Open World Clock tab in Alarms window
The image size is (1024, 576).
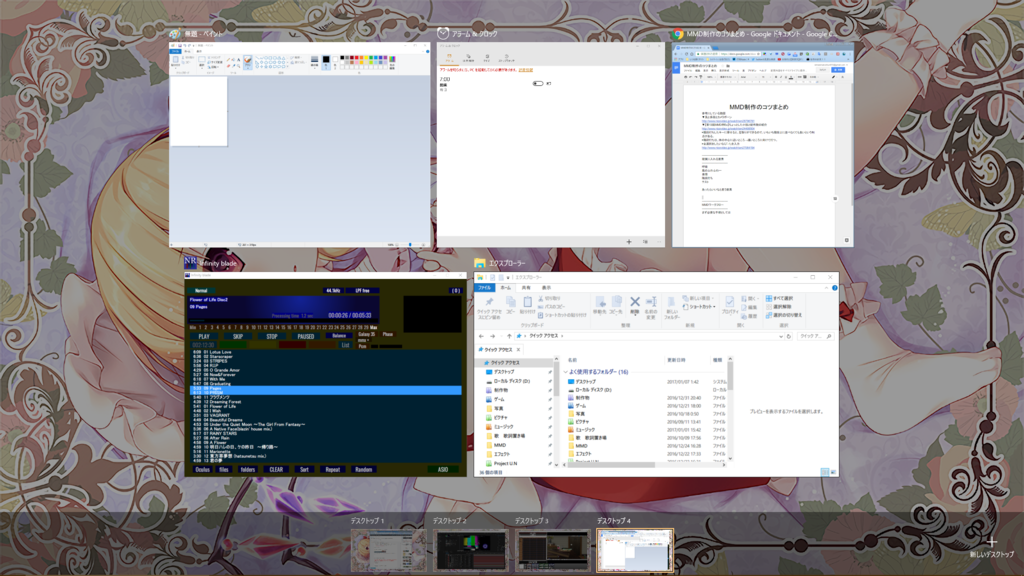click(x=468, y=58)
